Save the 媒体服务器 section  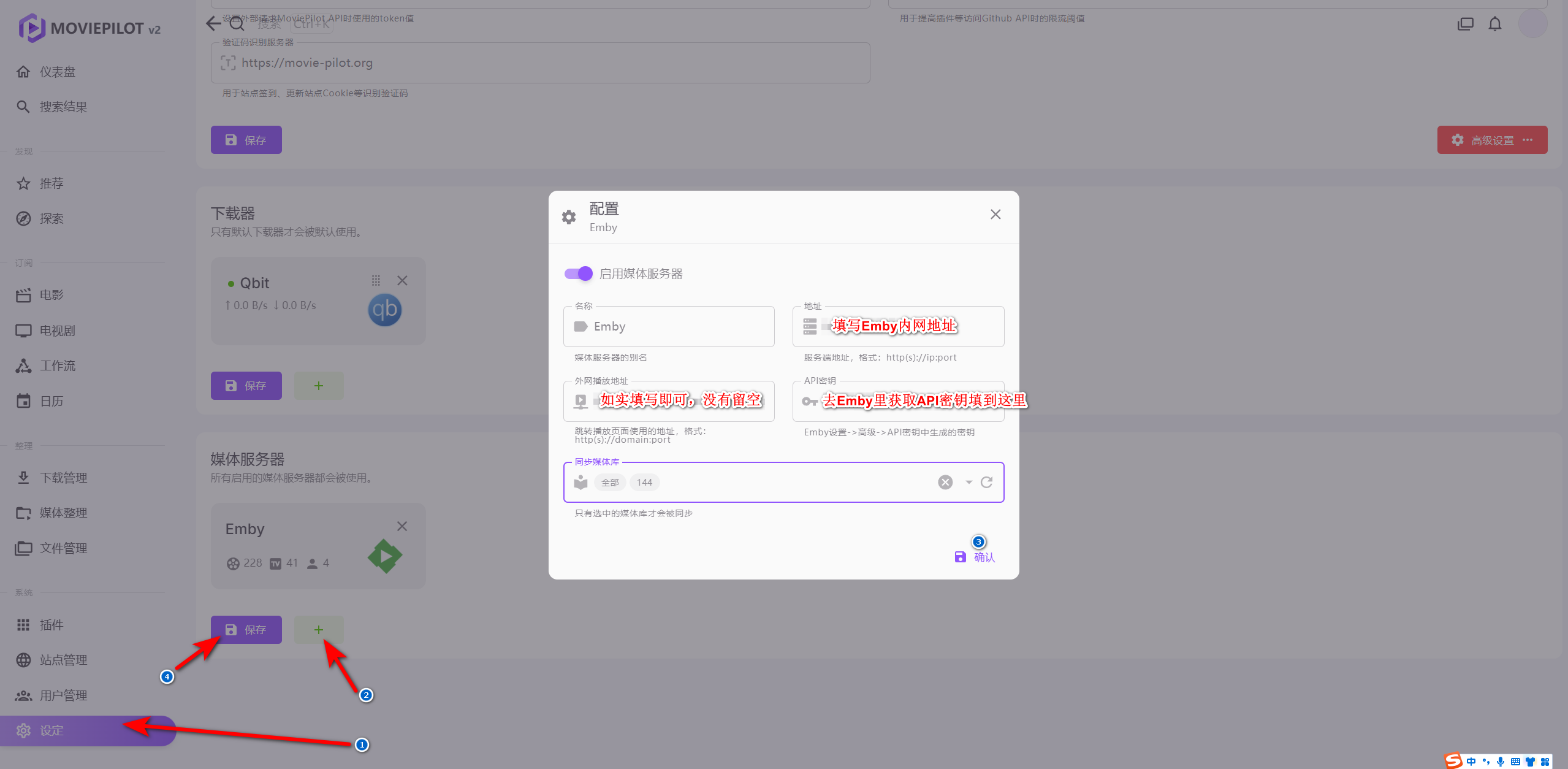point(246,630)
